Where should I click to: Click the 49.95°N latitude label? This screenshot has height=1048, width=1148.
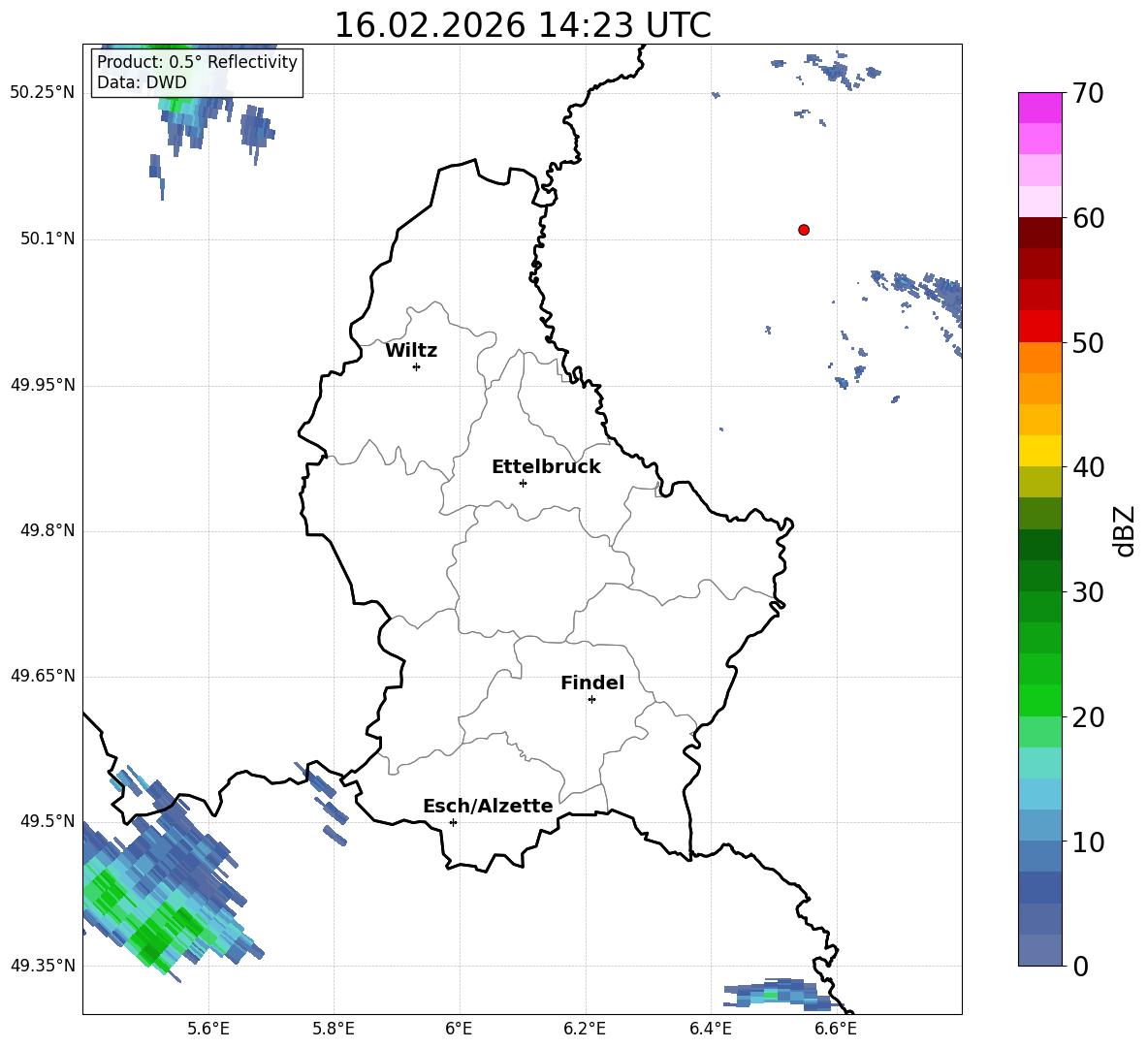point(43,385)
